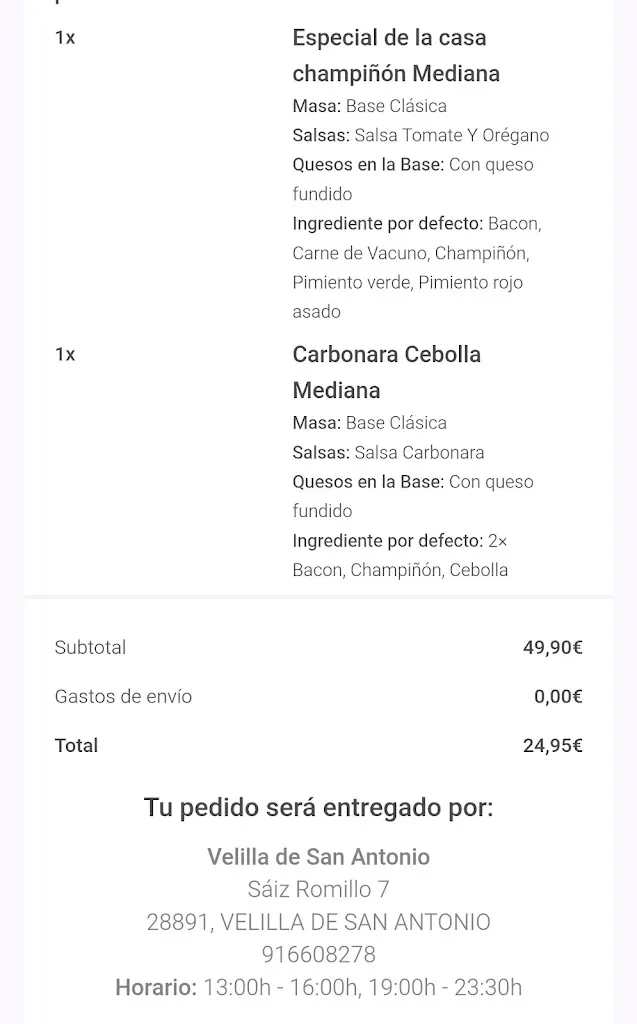Tap the Tu pedido será entregado por heading
The height and width of the screenshot is (1024, 637).
coord(318,808)
